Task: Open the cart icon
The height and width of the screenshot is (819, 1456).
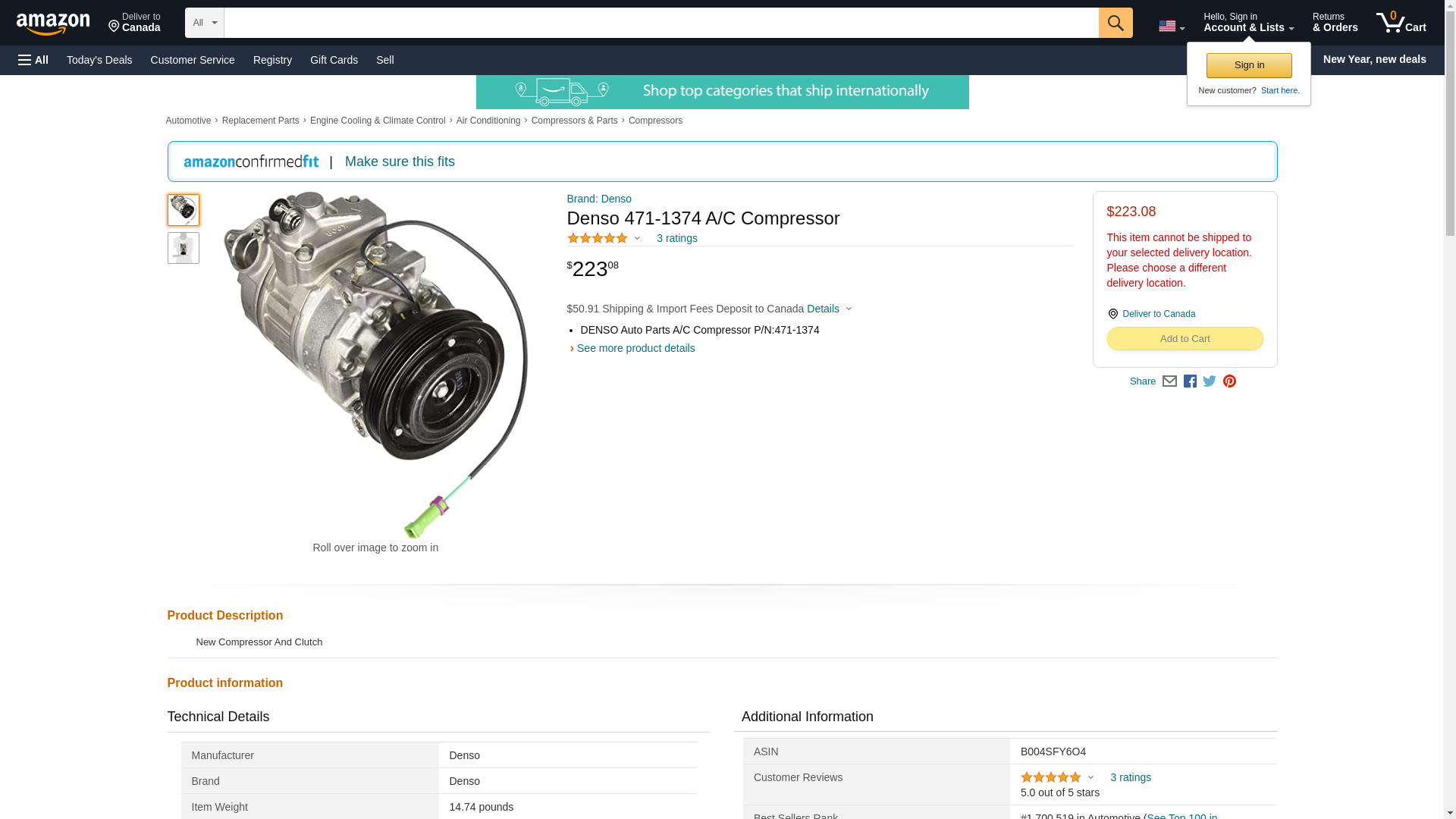Action: pos(1401,23)
